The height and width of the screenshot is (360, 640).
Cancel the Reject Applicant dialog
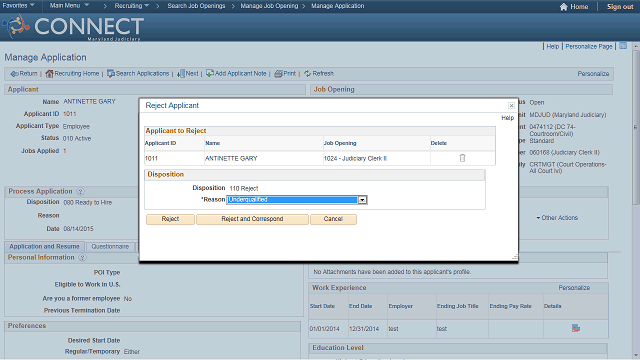(x=333, y=219)
